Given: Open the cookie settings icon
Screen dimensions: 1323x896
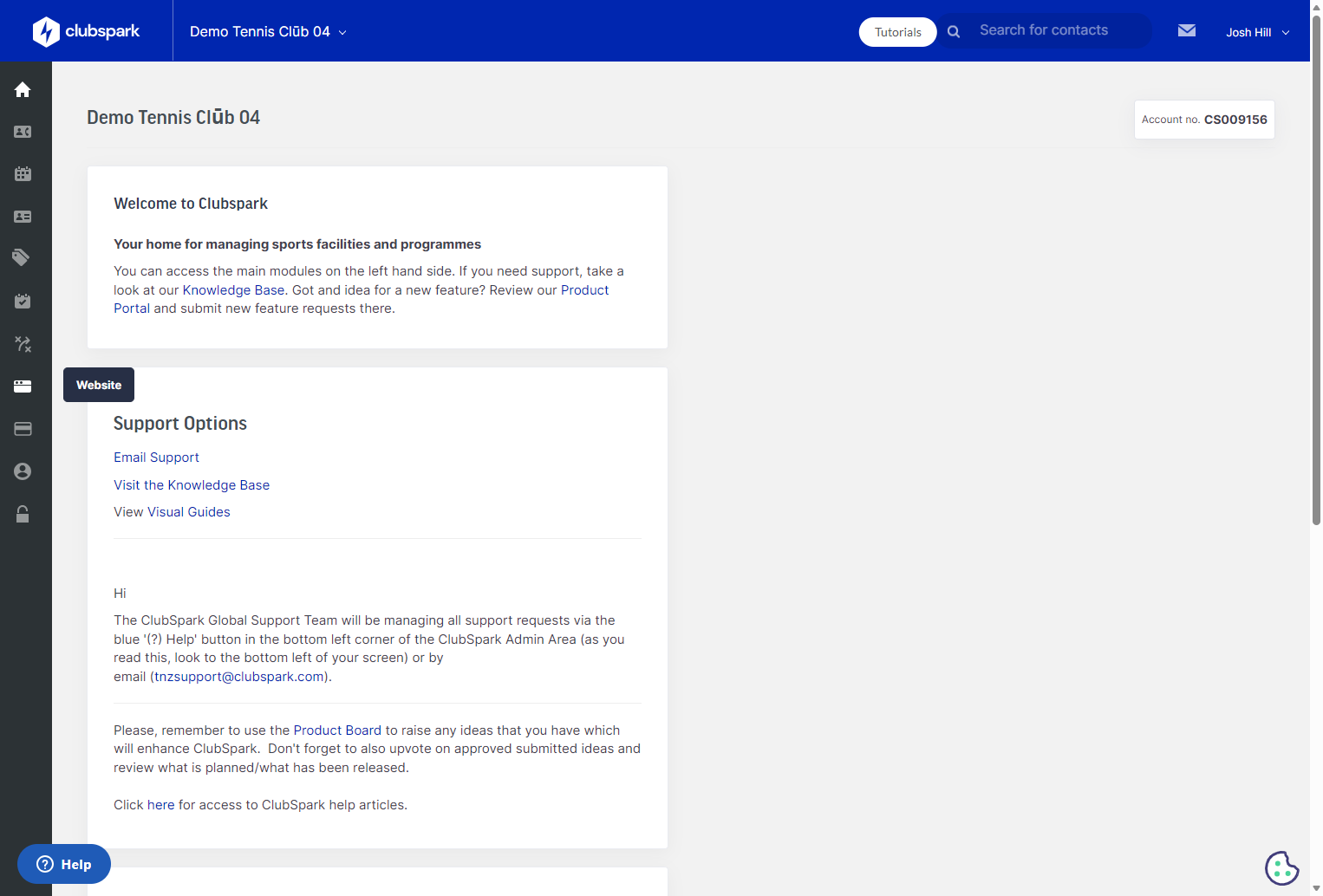Looking at the screenshot, I should (x=1281, y=867).
